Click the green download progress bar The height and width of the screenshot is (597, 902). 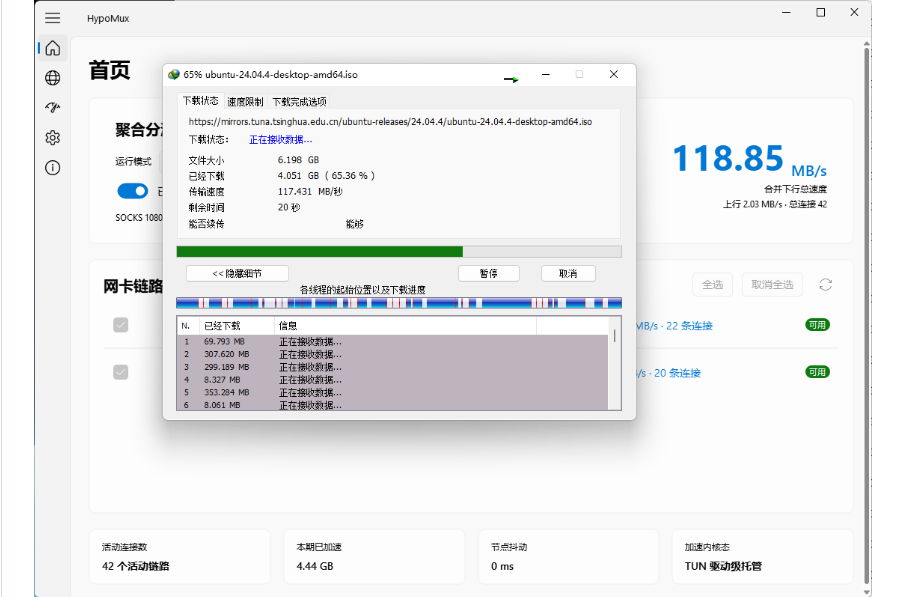(399, 251)
